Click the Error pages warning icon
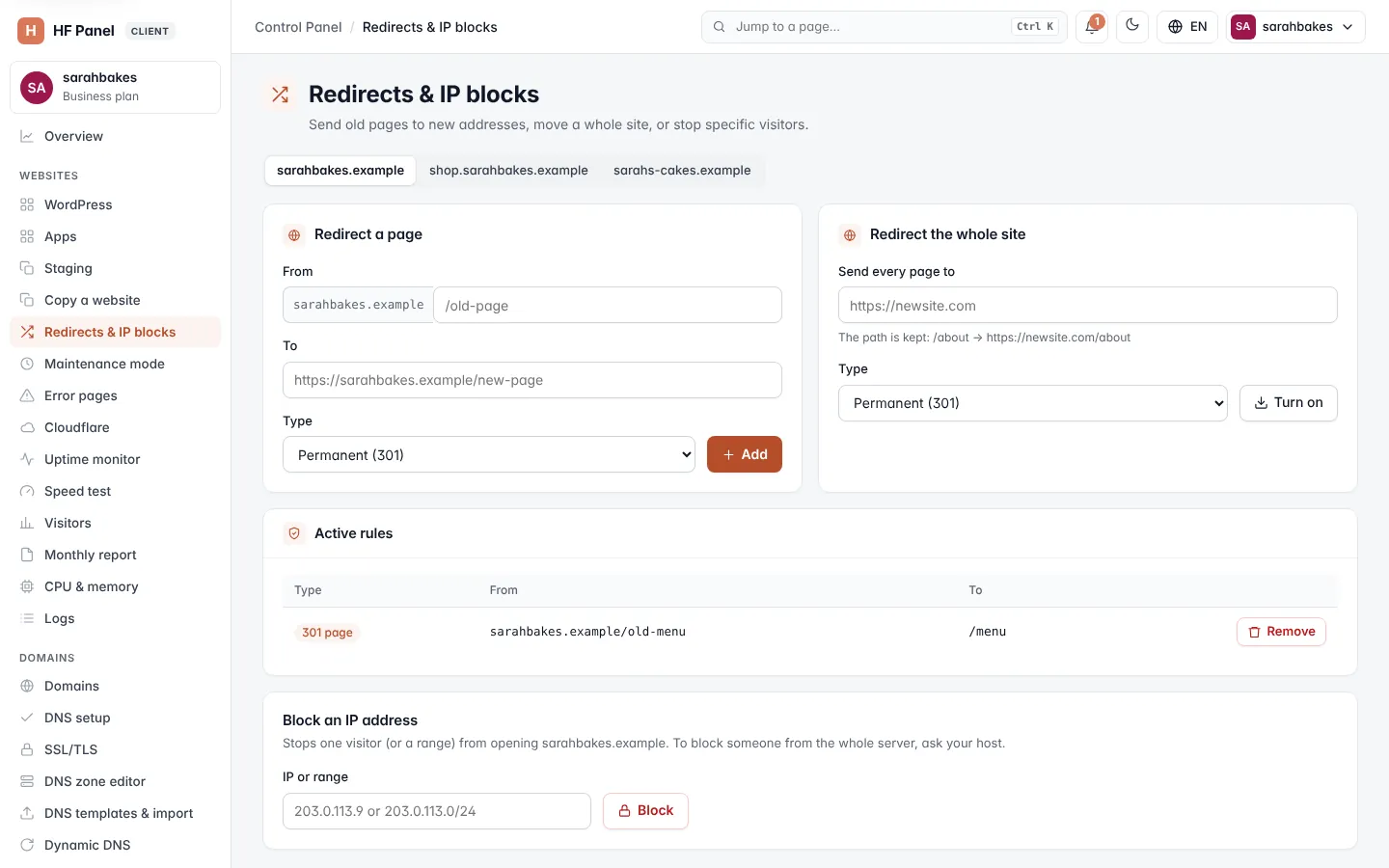 tap(27, 395)
